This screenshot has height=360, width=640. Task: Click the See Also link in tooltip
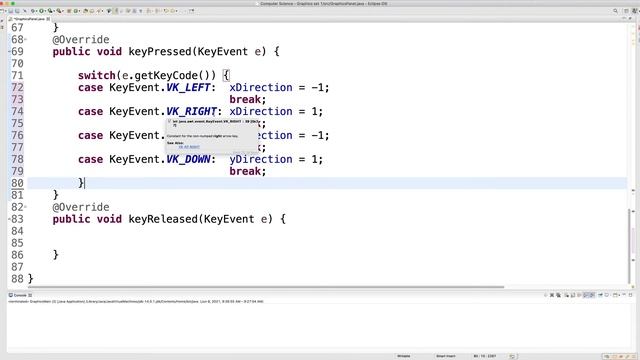(189, 147)
